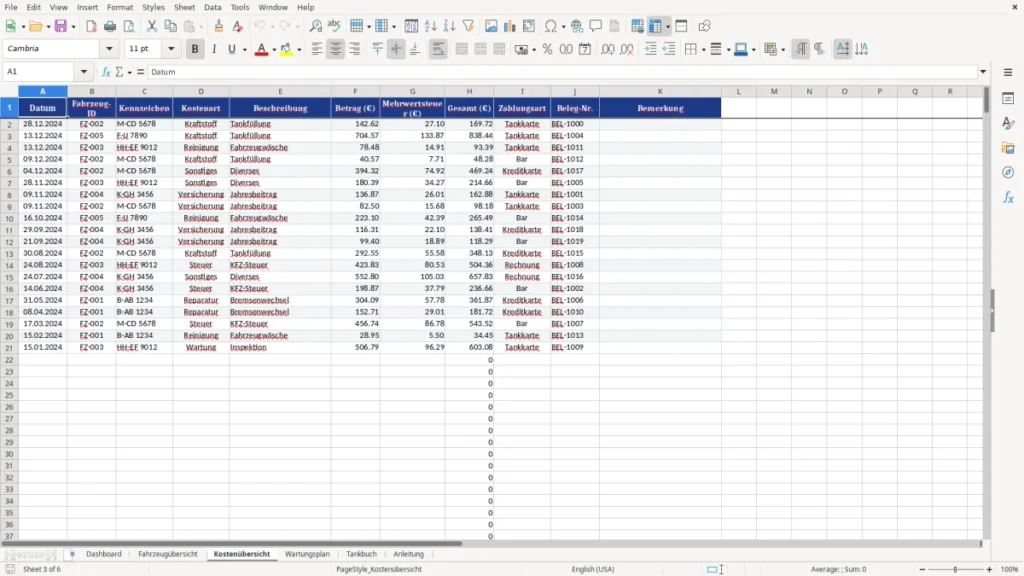This screenshot has width=1024, height=576.
Task: Toggle Bold formatting
Action: [195, 49]
